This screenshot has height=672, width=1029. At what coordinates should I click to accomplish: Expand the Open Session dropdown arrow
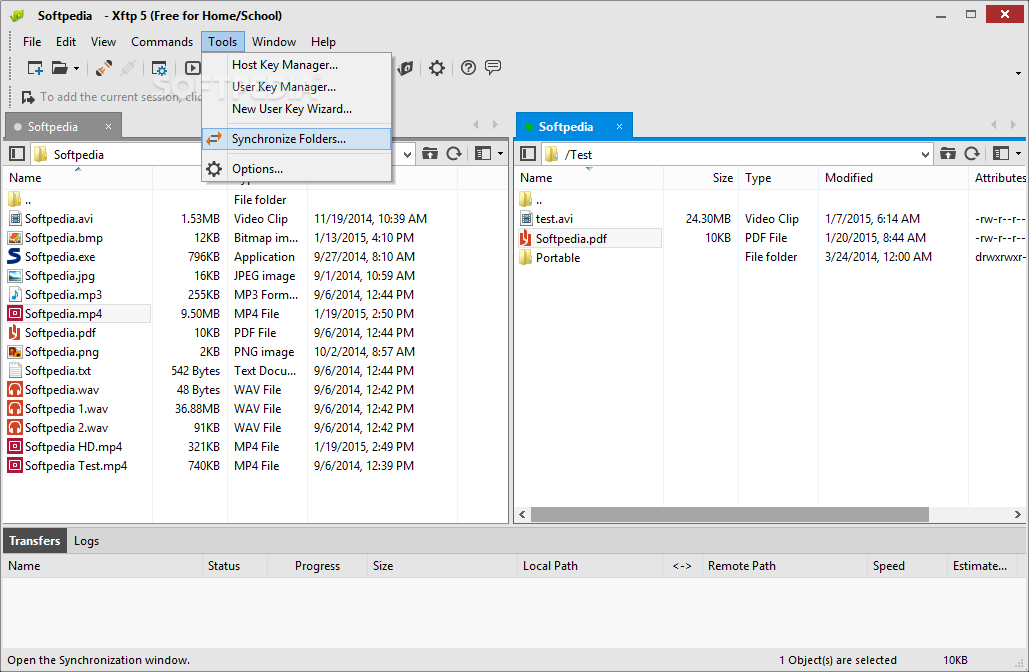tap(76, 68)
